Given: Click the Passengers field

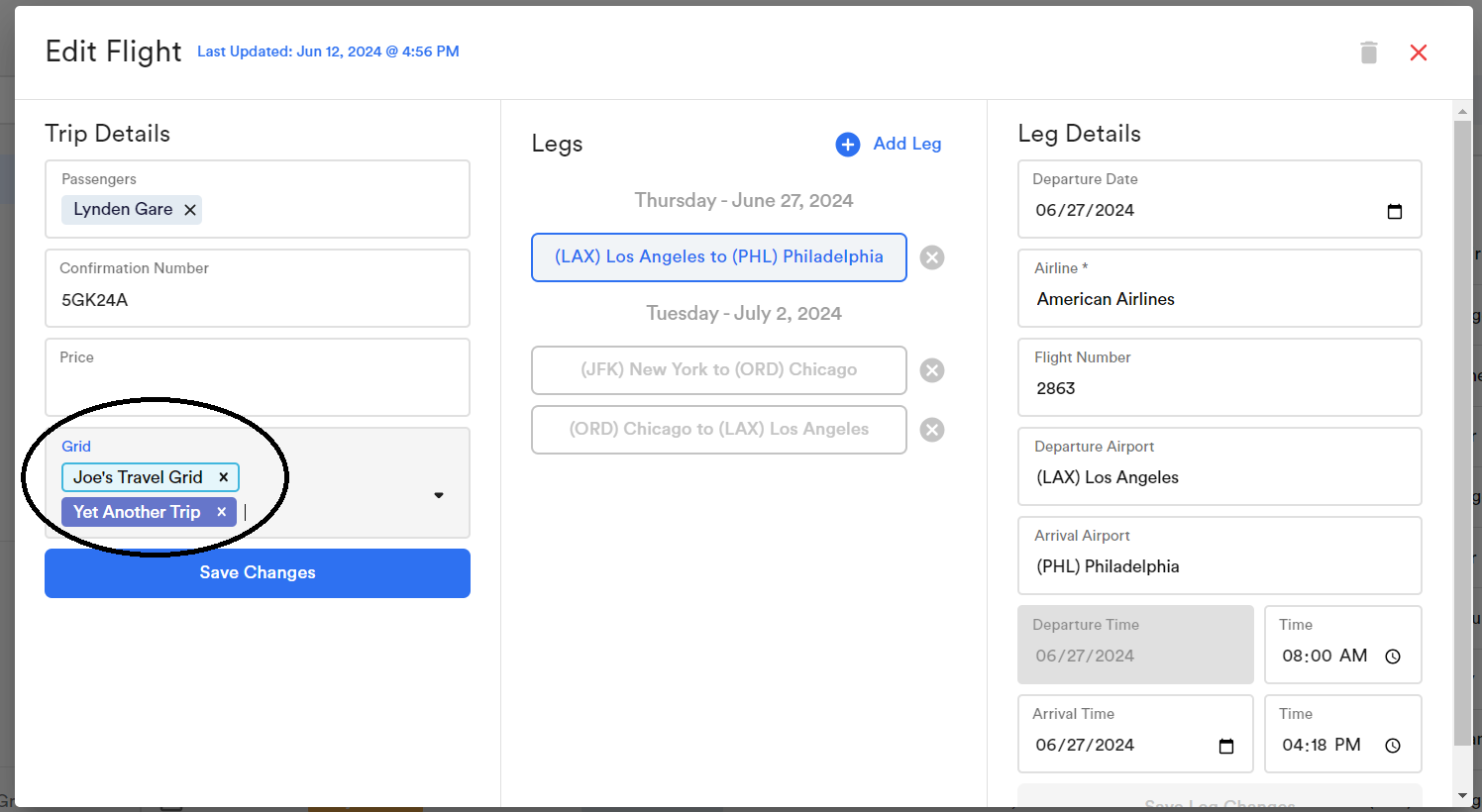Looking at the screenshot, I should click(258, 199).
